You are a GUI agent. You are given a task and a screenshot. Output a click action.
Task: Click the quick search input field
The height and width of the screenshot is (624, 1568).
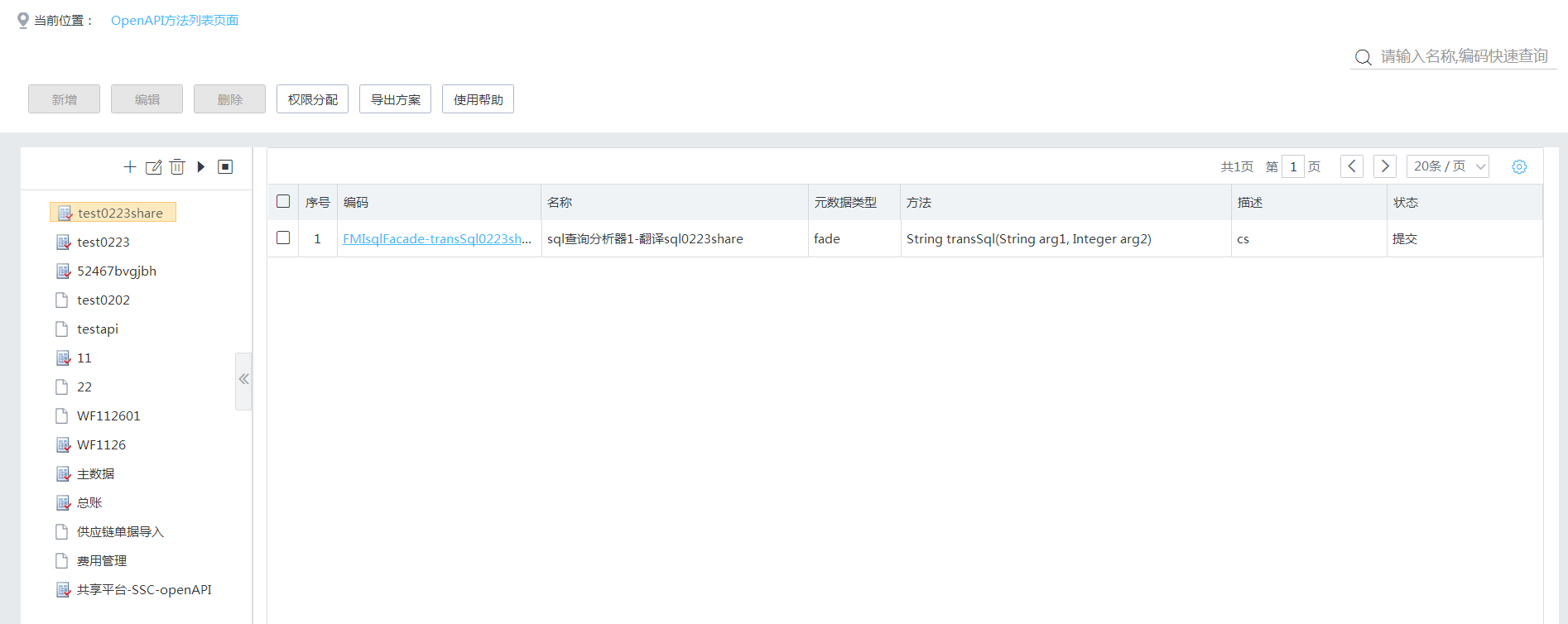(x=1464, y=56)
